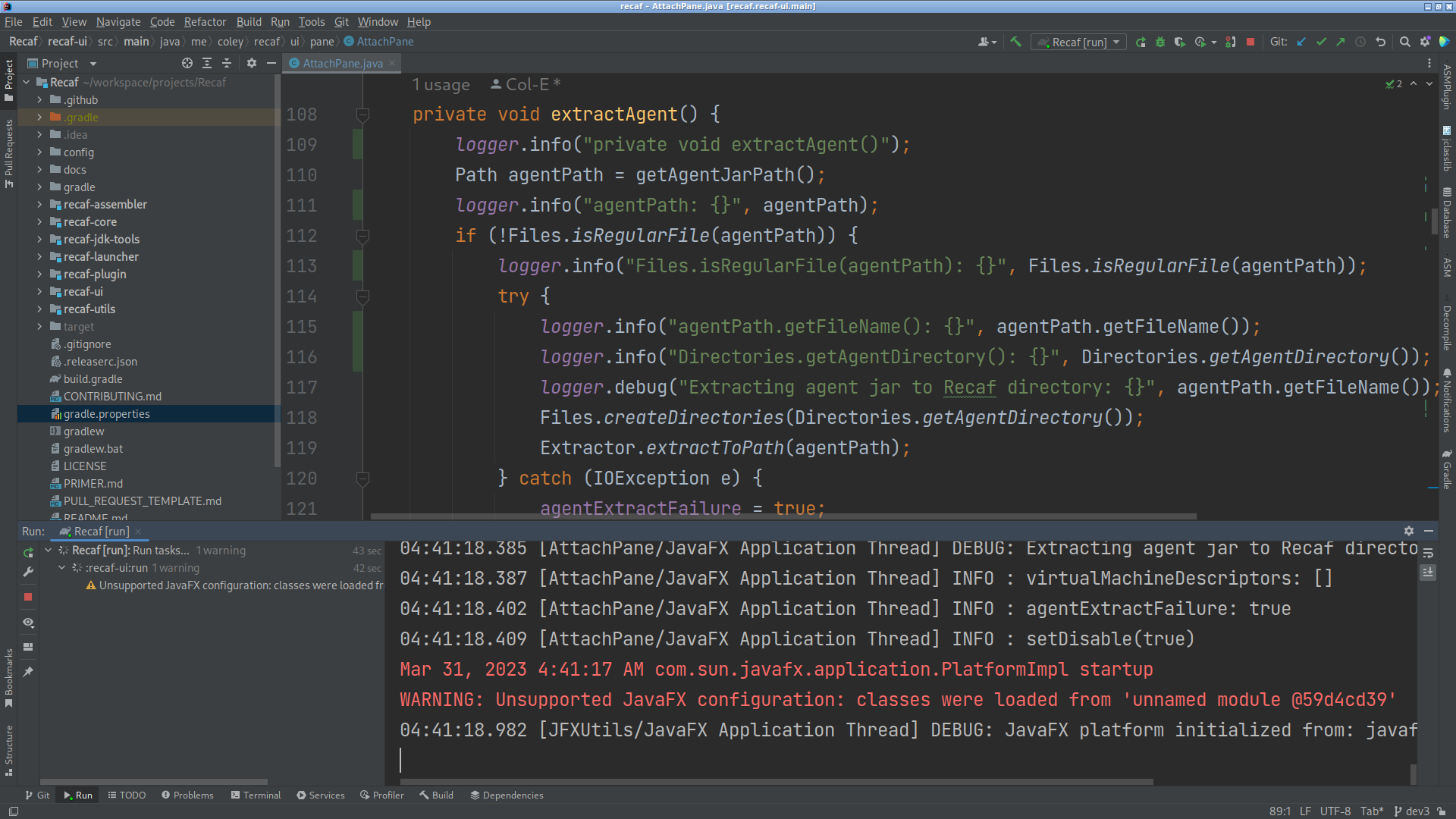
Task: Debug the Recaf run configuration
Action: 1159,42
